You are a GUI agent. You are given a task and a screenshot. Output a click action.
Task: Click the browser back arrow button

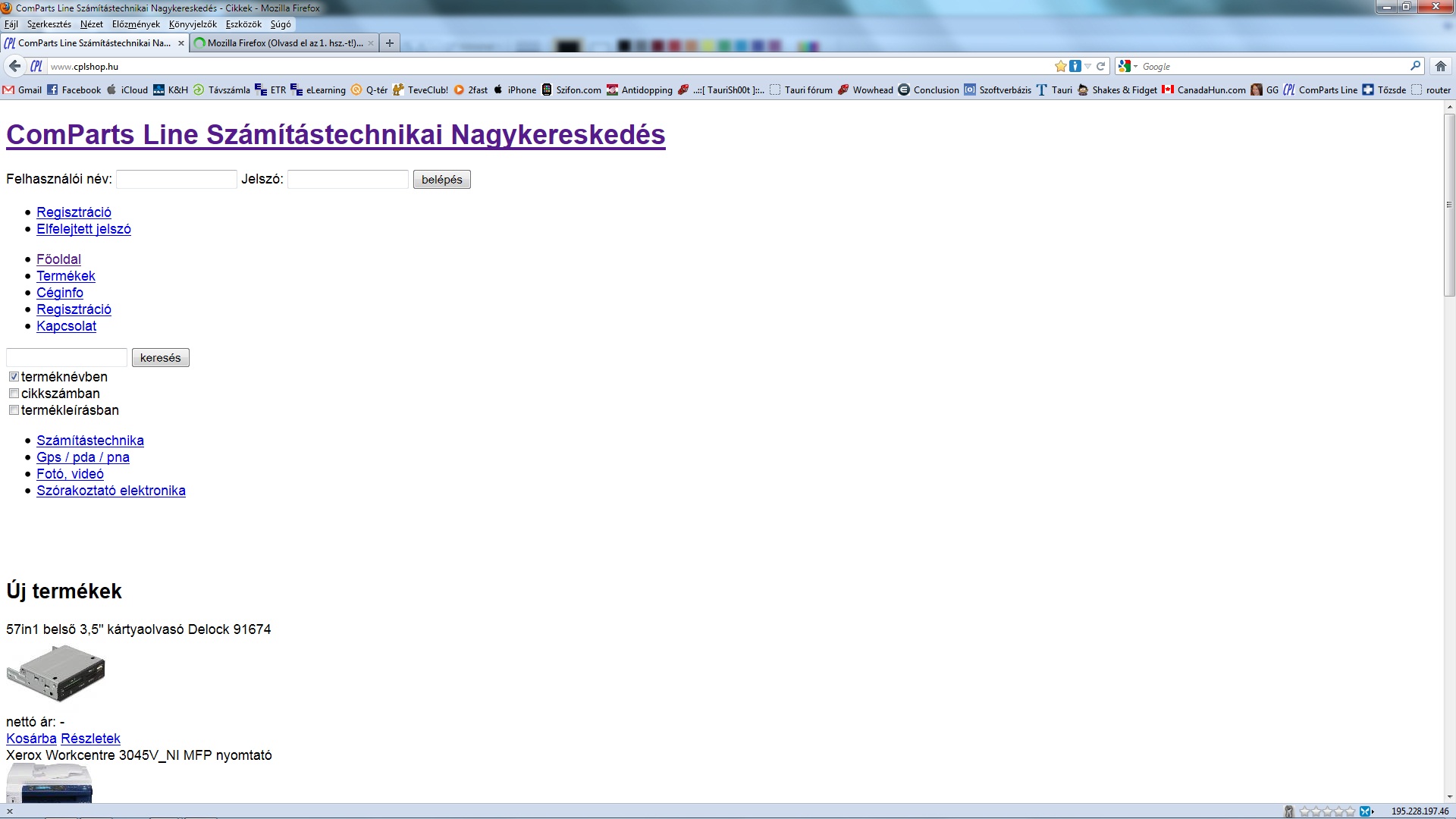[x=14, y=66]
